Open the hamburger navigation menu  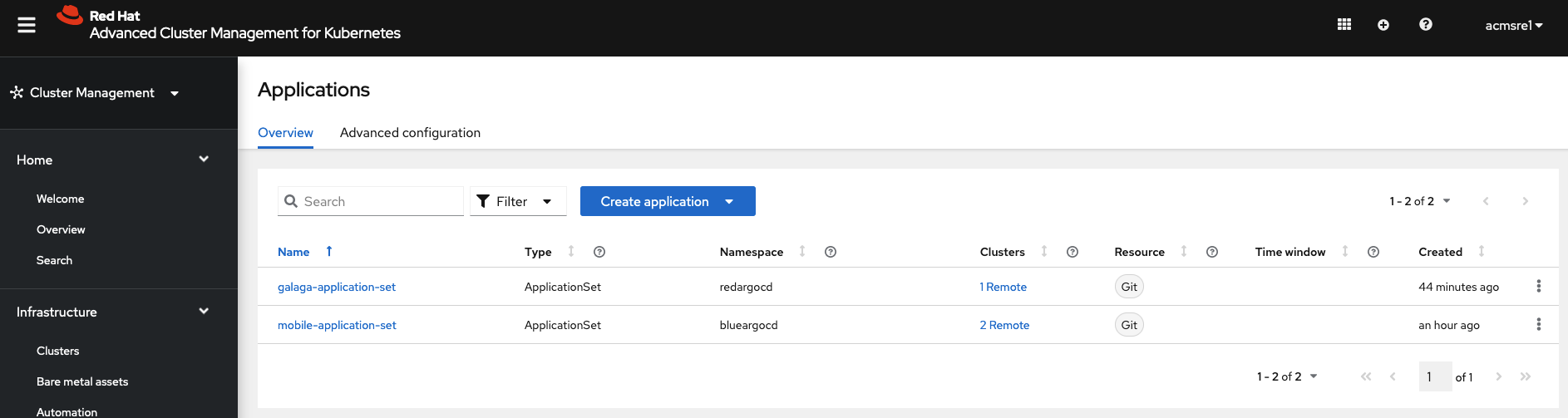(x=27, y=26)
